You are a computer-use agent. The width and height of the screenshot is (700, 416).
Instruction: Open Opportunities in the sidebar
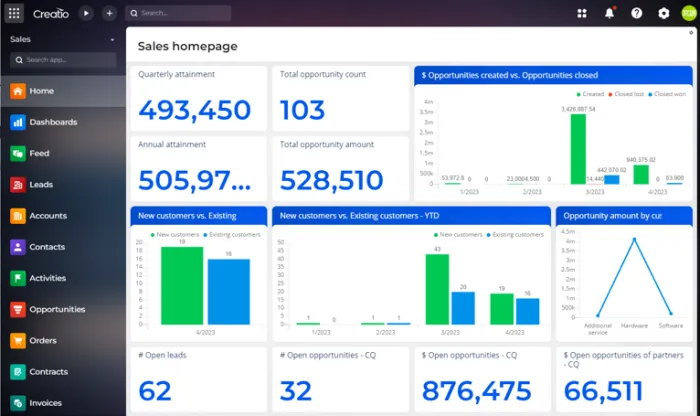[x=57, y=309]
